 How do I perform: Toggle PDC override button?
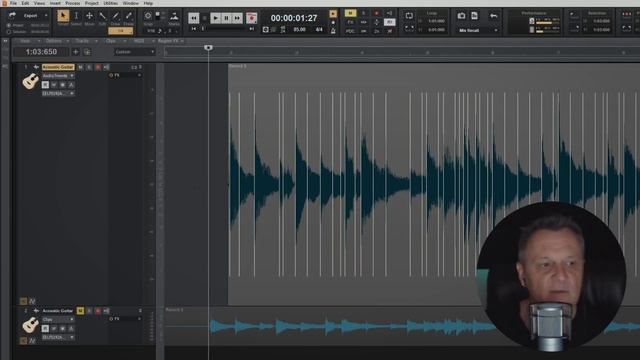pos(350,31)
